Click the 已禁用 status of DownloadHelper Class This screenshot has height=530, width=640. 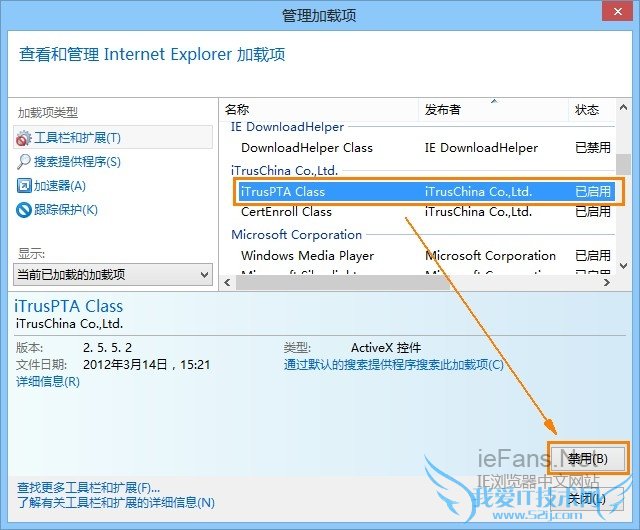(x=593, y=147)
